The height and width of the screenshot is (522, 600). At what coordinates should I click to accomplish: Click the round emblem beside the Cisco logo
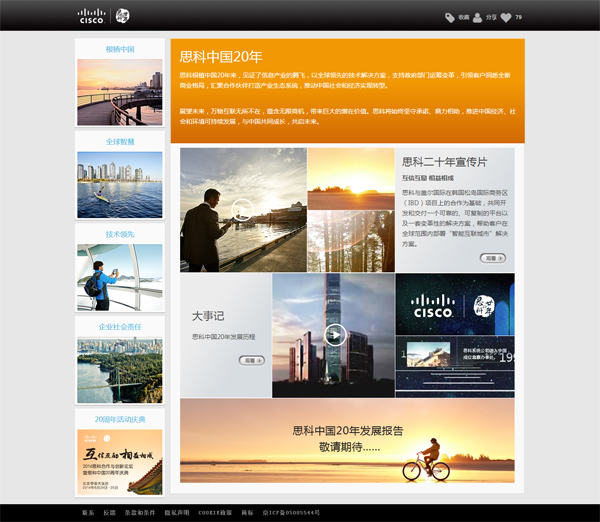pyautogui.click(x=122, y=15)
